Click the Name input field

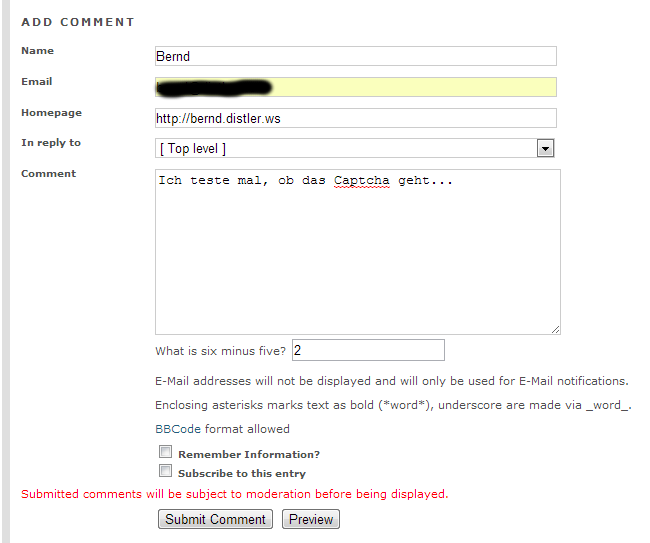[x=355, y=57]
